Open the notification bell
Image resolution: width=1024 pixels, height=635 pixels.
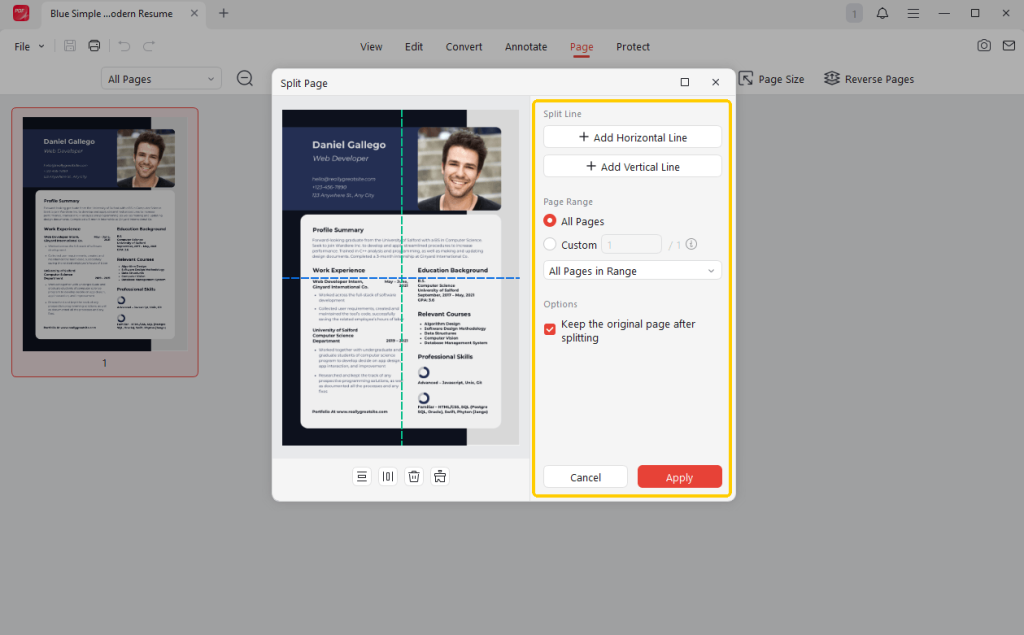tap(884, 13)
